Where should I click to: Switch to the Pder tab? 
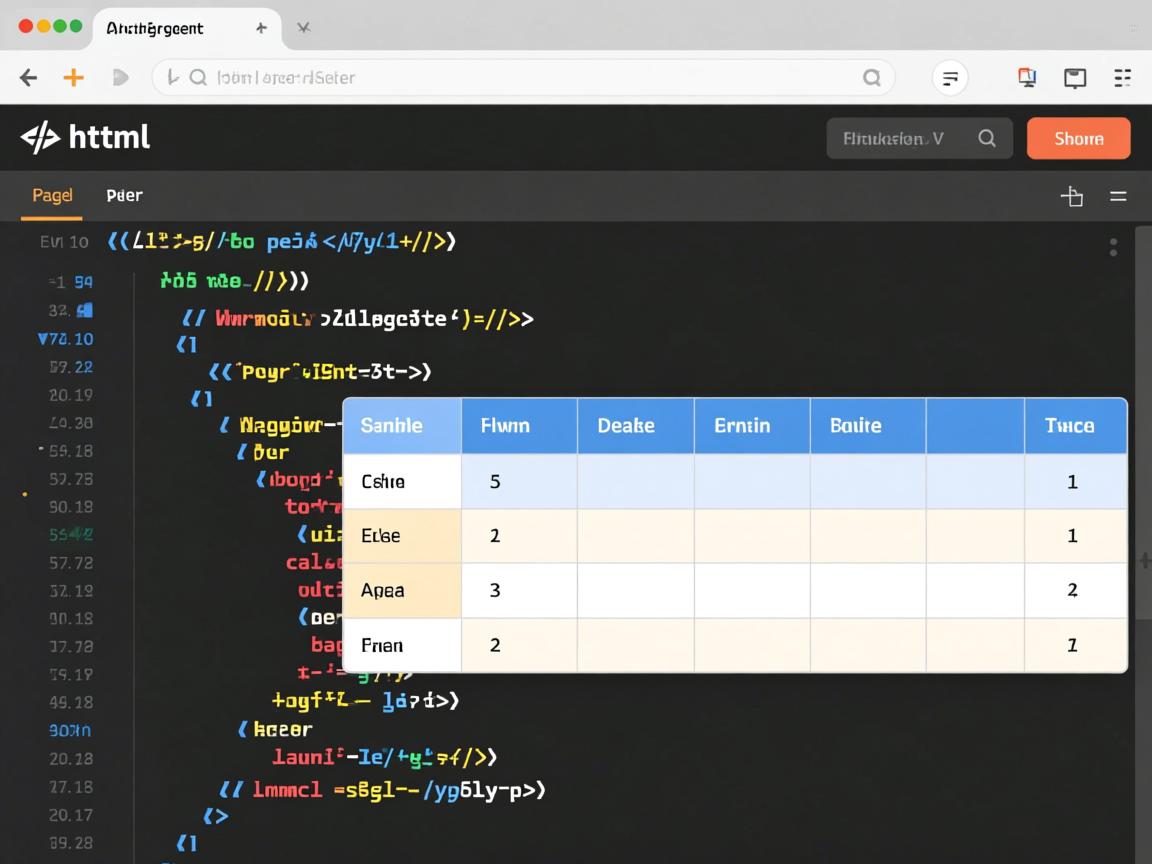pyautogui.click(x=124, y=196)
